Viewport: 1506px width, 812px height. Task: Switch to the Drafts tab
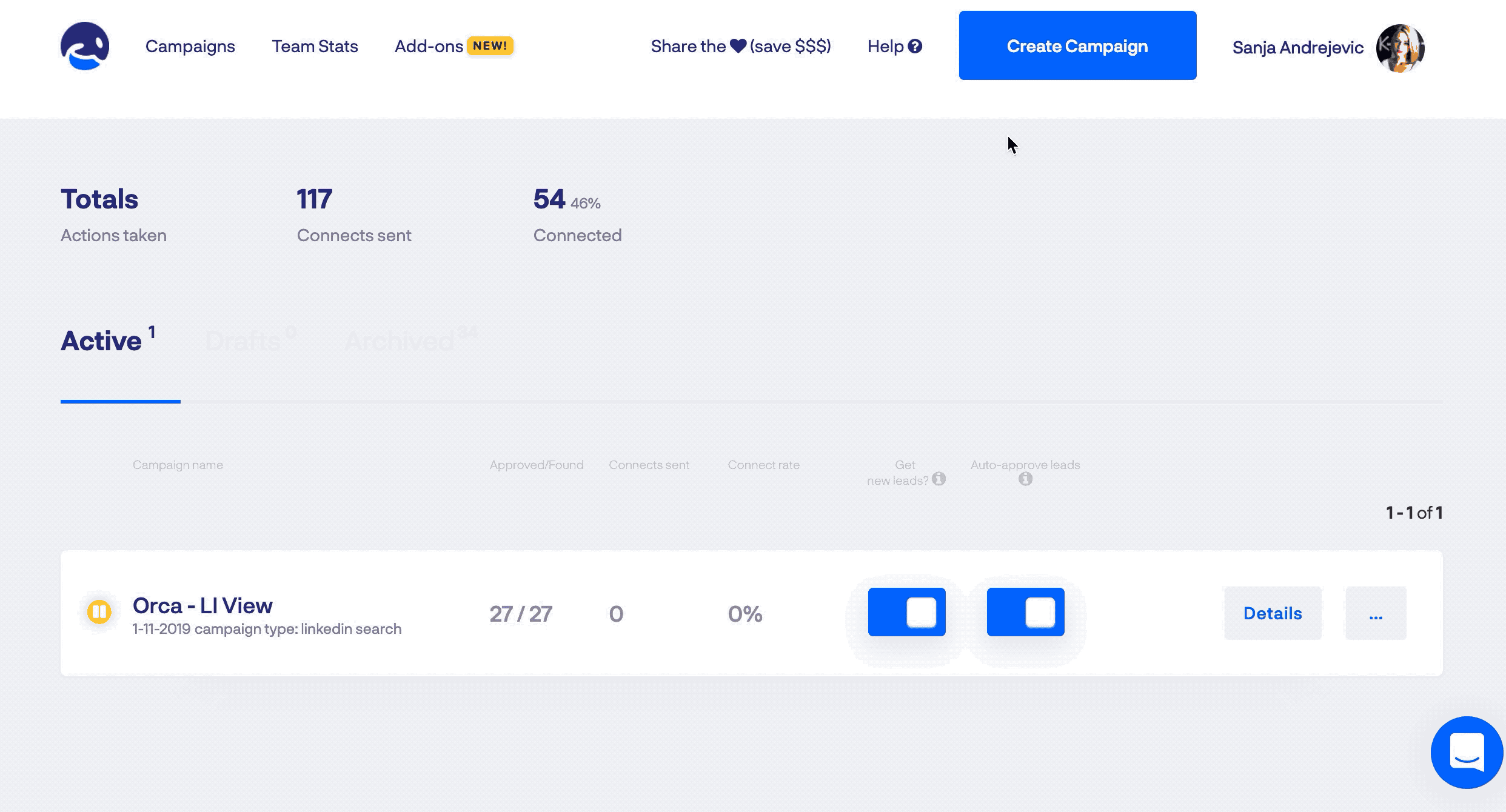coord(250,341)
